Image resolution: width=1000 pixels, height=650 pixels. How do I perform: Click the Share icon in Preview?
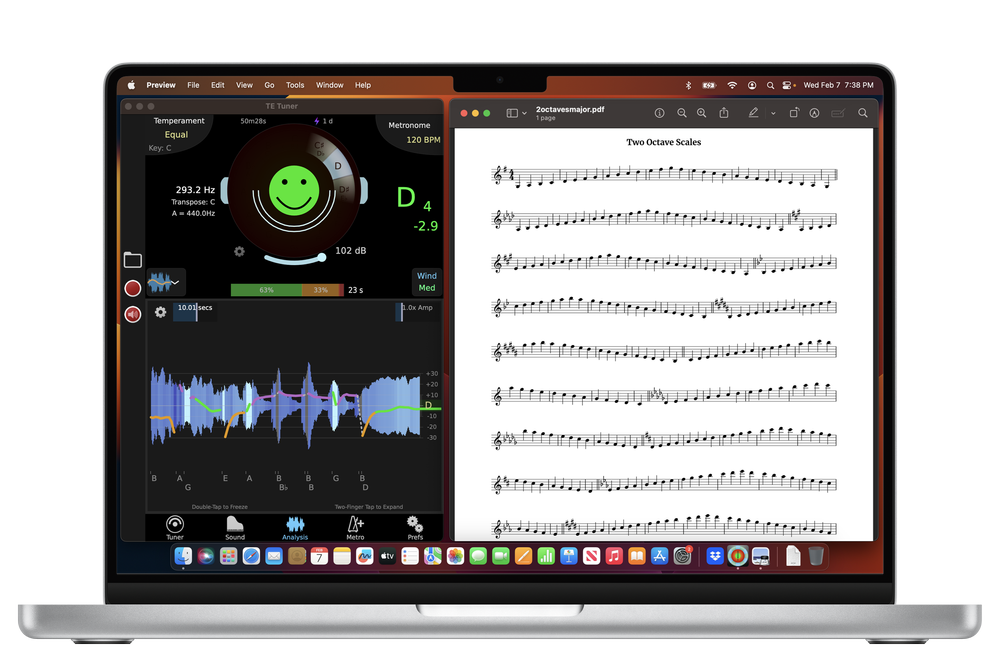pyautogui.click(x=723, y=112)
